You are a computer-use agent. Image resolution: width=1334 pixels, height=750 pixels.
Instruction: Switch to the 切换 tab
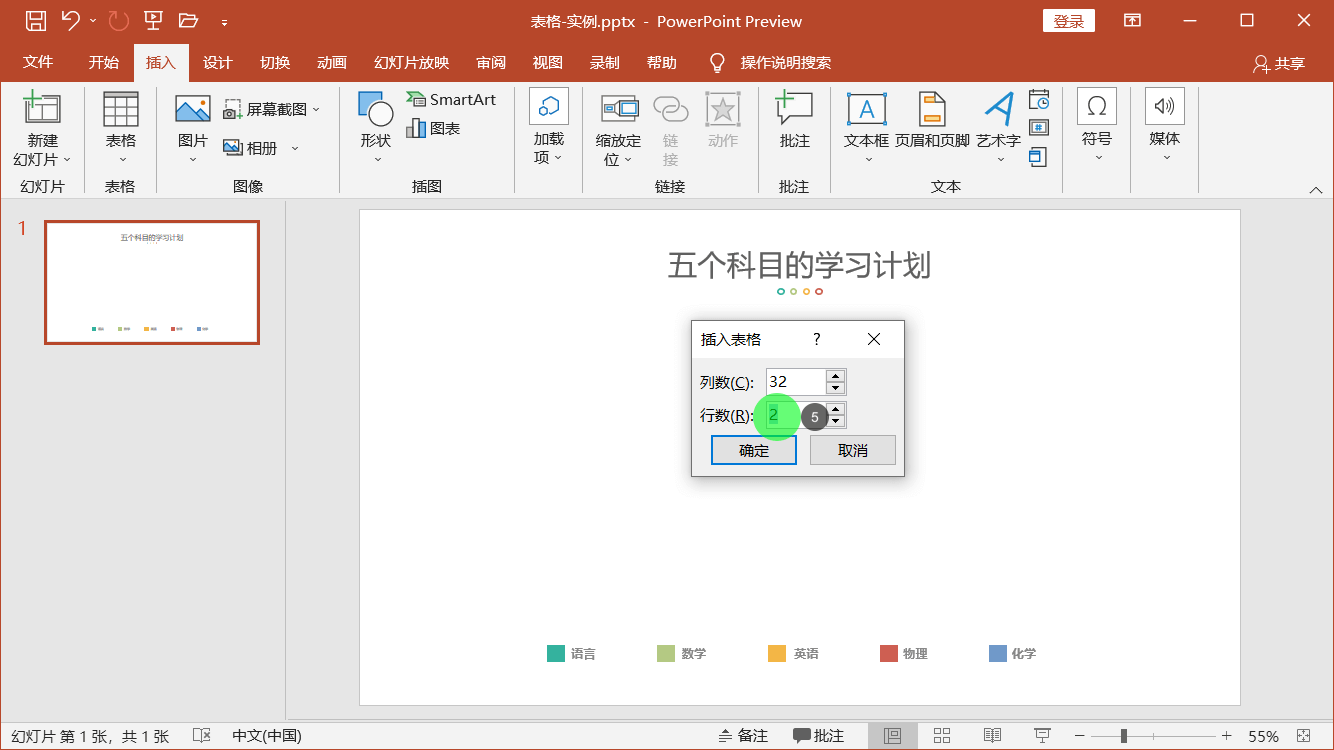(x=275, y=62)
